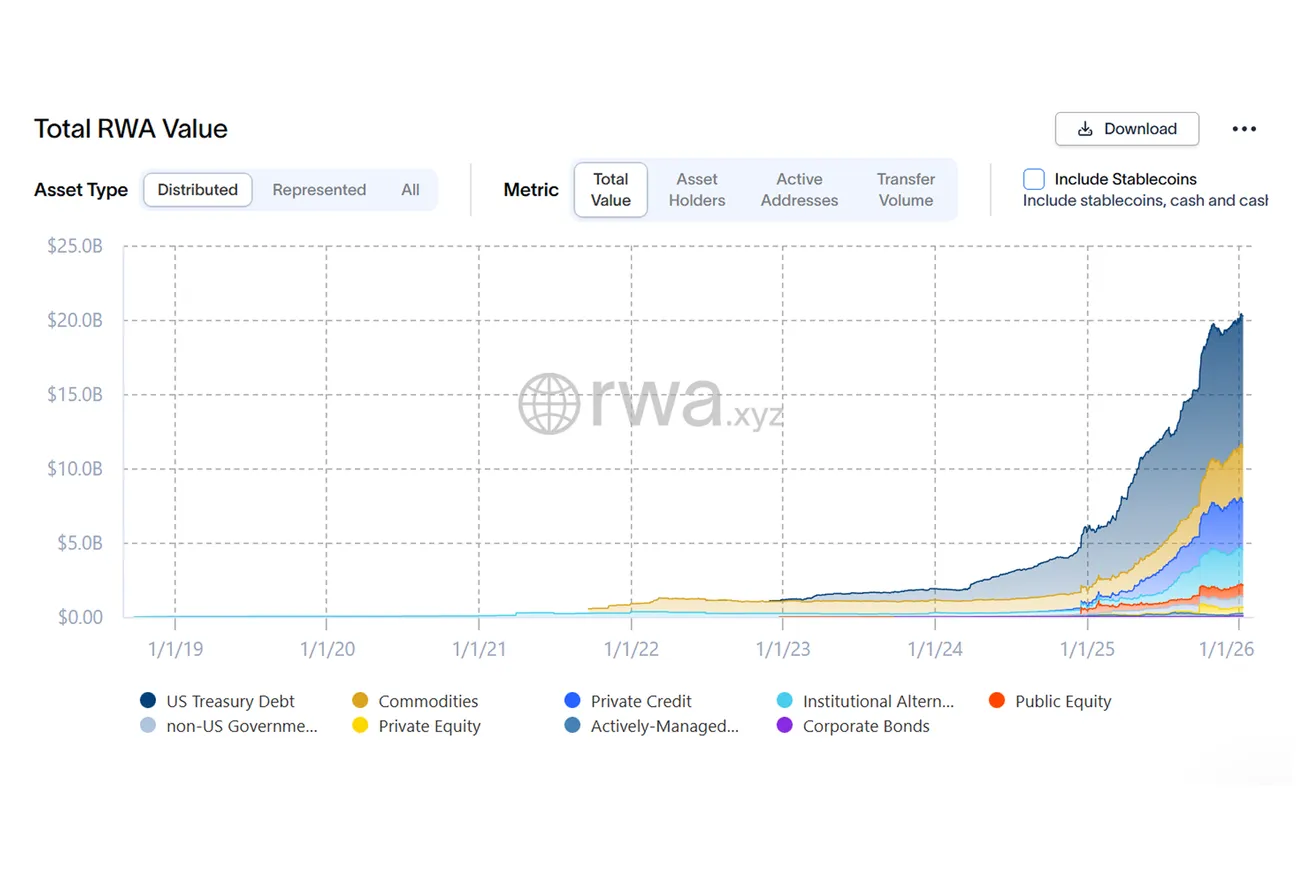Show the Transfer Volume metric

point(905,190)
